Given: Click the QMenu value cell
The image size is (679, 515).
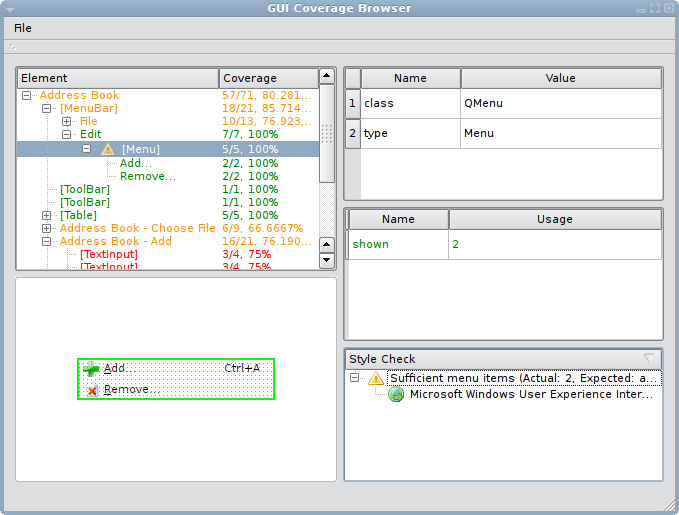Looking at the screenshot, I should click(x=560, y=103).
